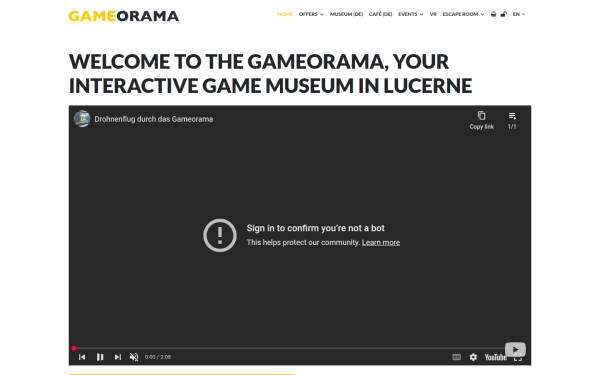600x375 pixels.
Task: Copy the video link
Action: tap(481, 120)
